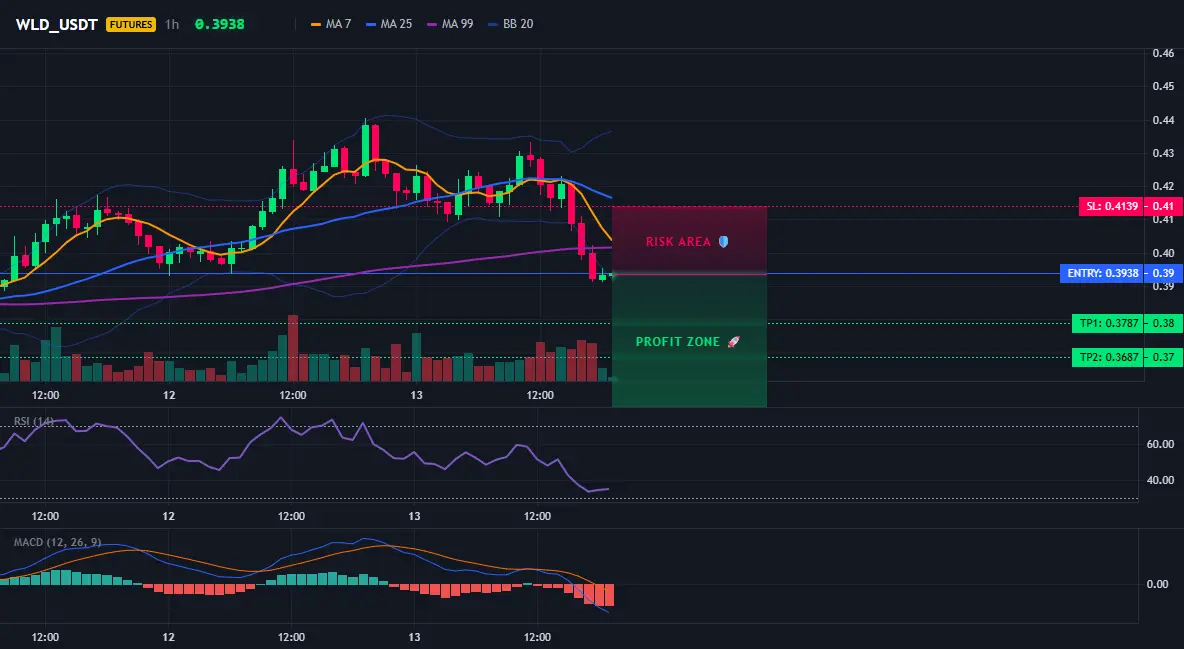The image size is (1184, 649).
Task: Click the '13' date label on price chart axis
Action: click(x=416, y=395)
